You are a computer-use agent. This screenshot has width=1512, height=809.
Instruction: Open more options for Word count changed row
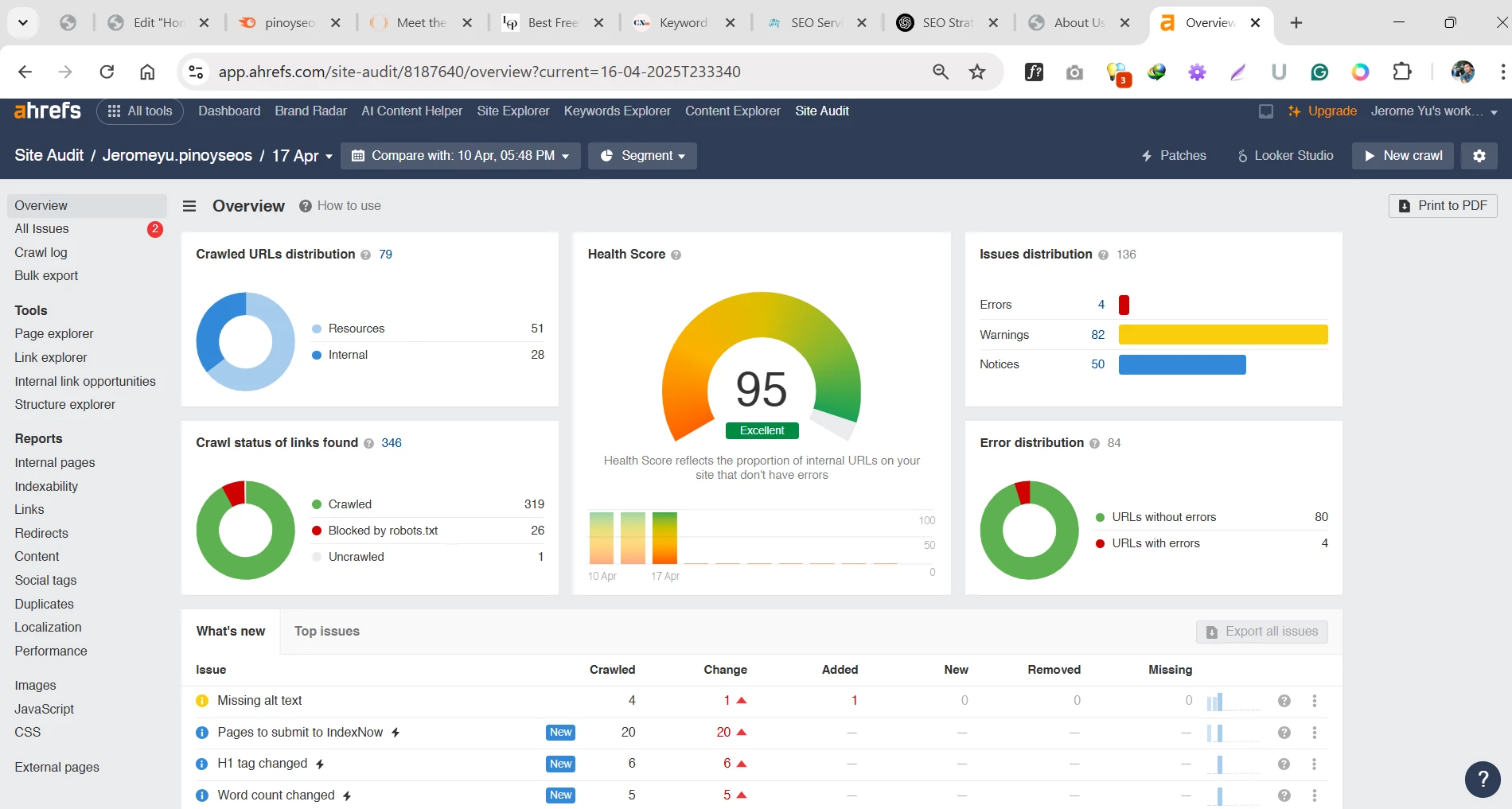[1315, 795]
